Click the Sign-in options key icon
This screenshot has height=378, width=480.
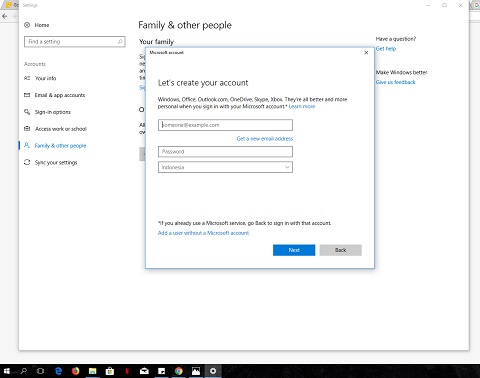click(x=27, y=112)
